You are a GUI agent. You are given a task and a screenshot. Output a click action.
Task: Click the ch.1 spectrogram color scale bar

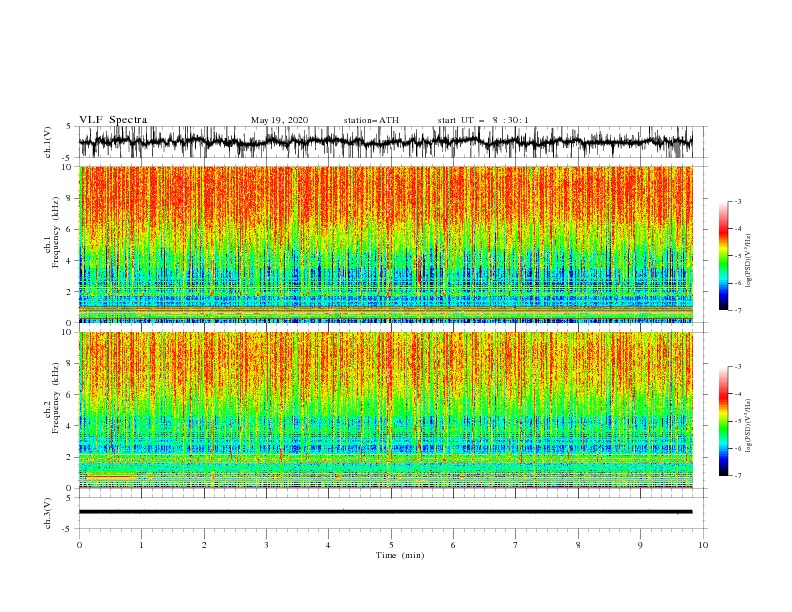[724, 256]
